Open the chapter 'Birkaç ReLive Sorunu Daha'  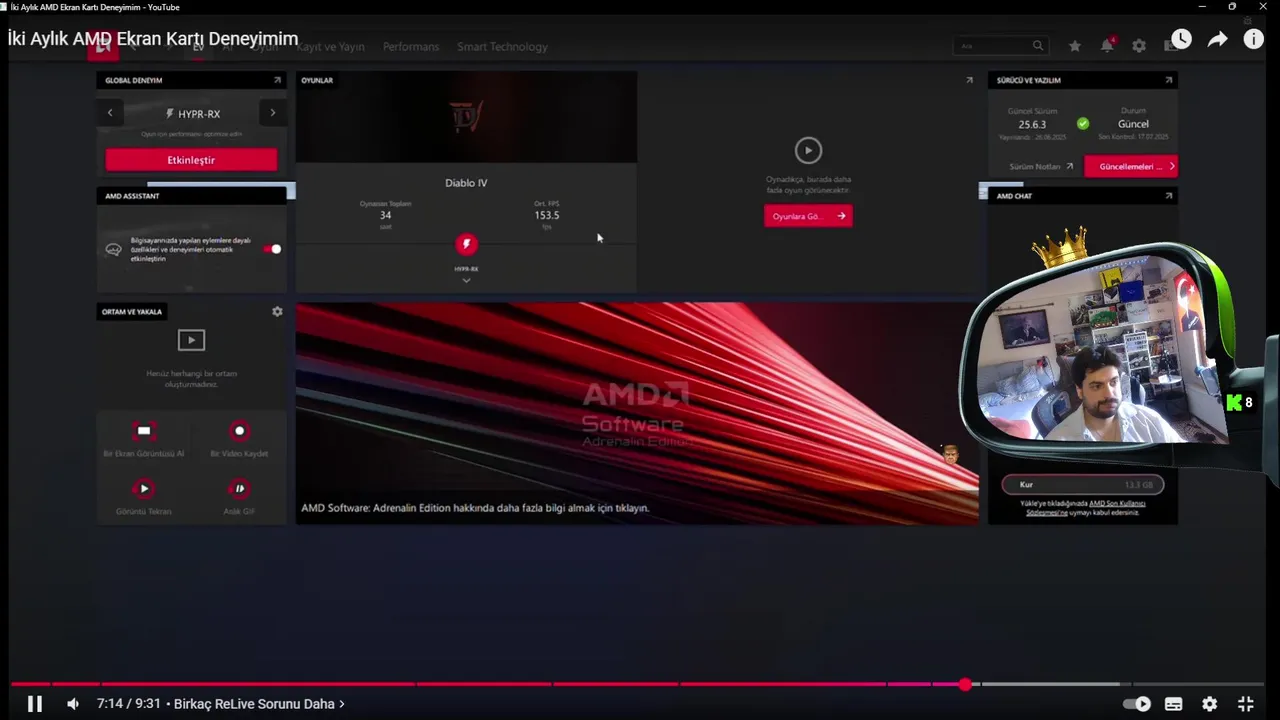point(259,704)
